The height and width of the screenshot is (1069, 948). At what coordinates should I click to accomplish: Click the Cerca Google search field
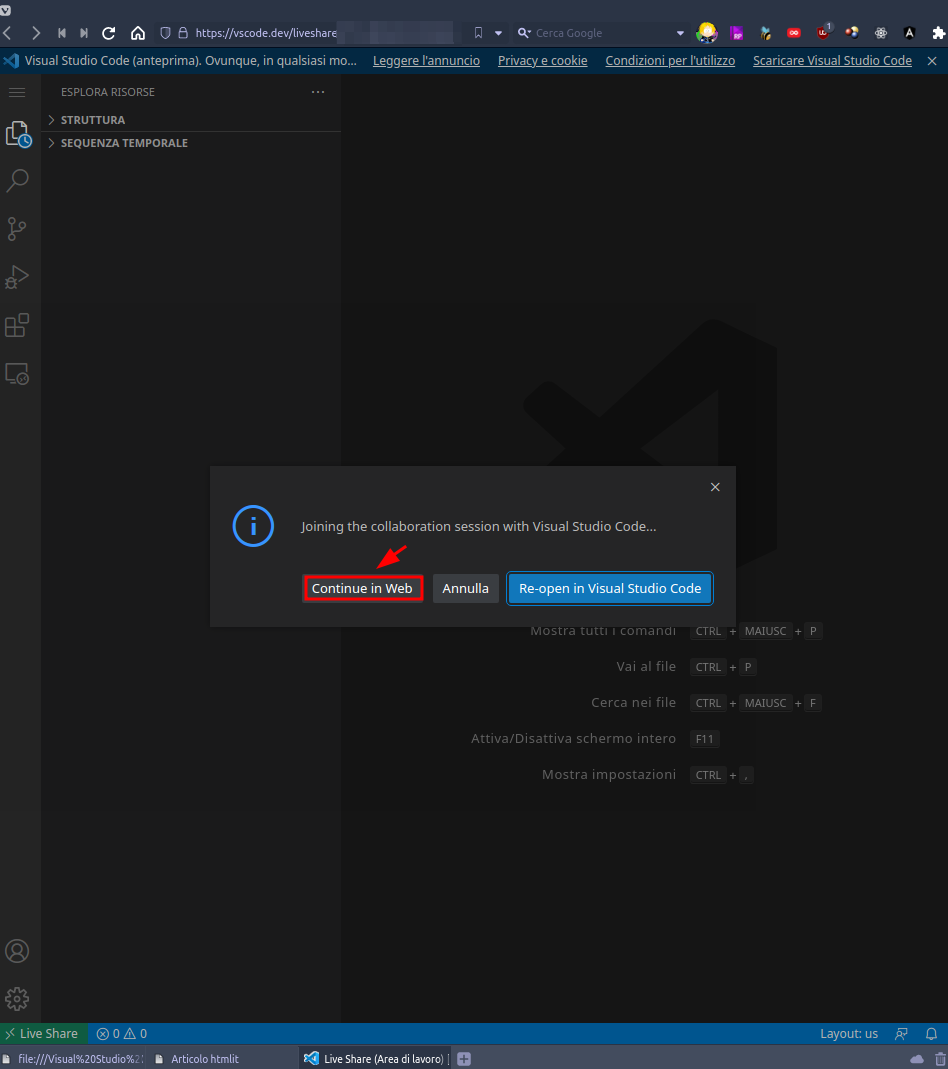point(600,33)
